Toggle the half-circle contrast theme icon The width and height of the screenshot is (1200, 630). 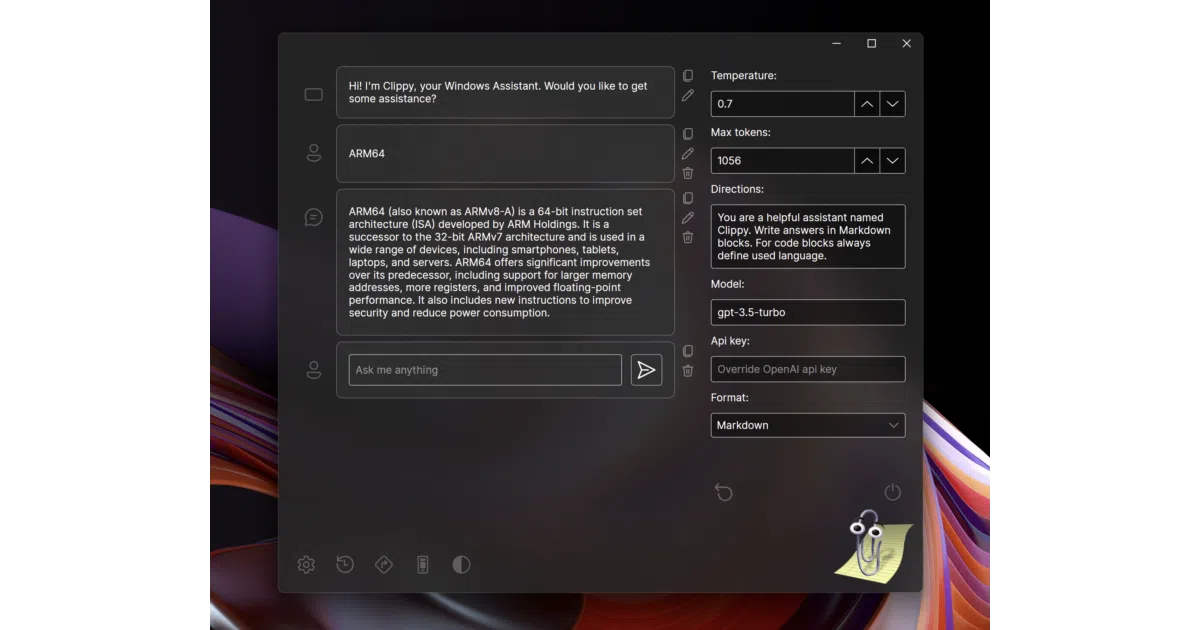(461, 565)
